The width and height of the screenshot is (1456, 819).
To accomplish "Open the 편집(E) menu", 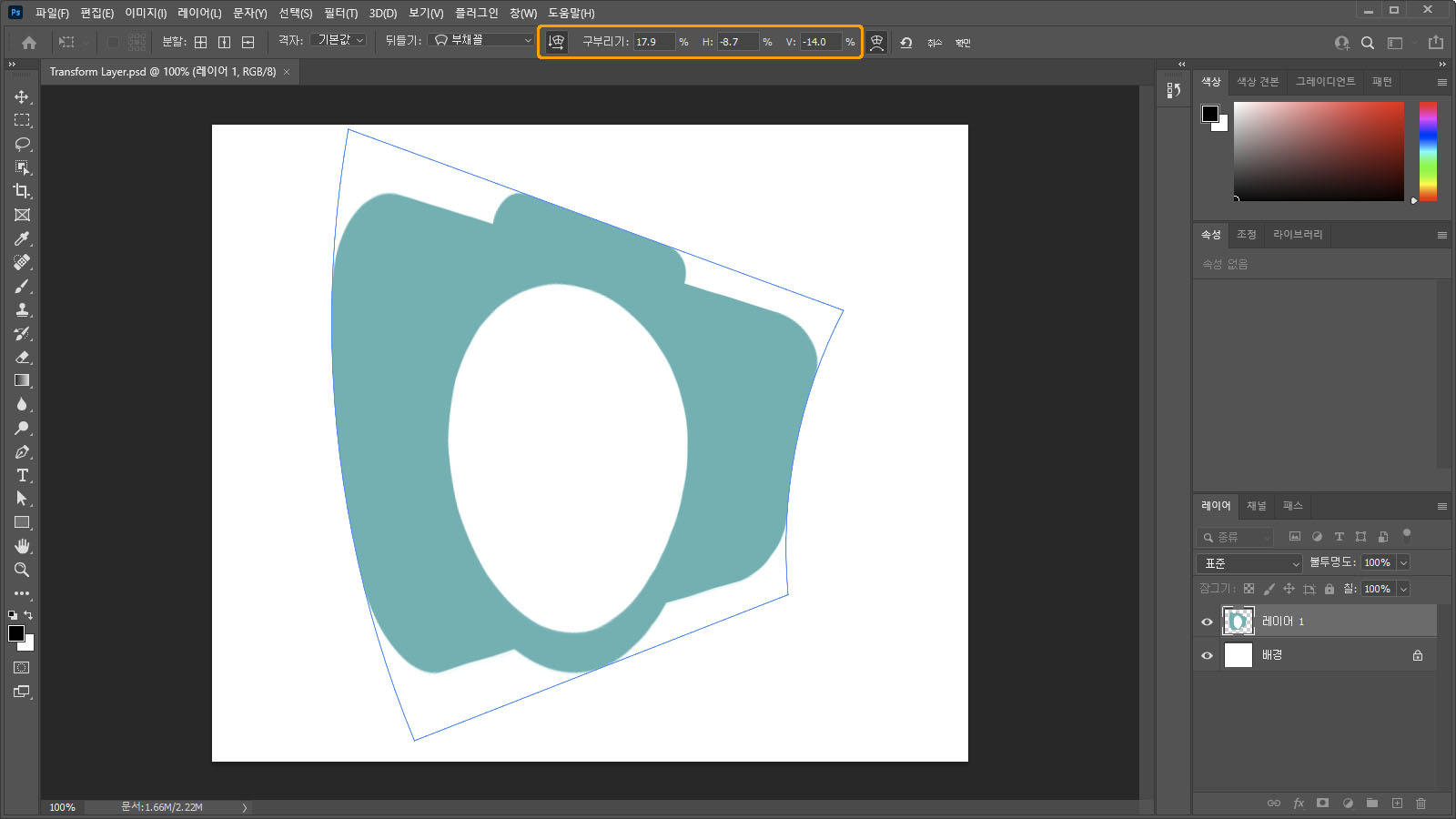I will click(x=96, y=13).
